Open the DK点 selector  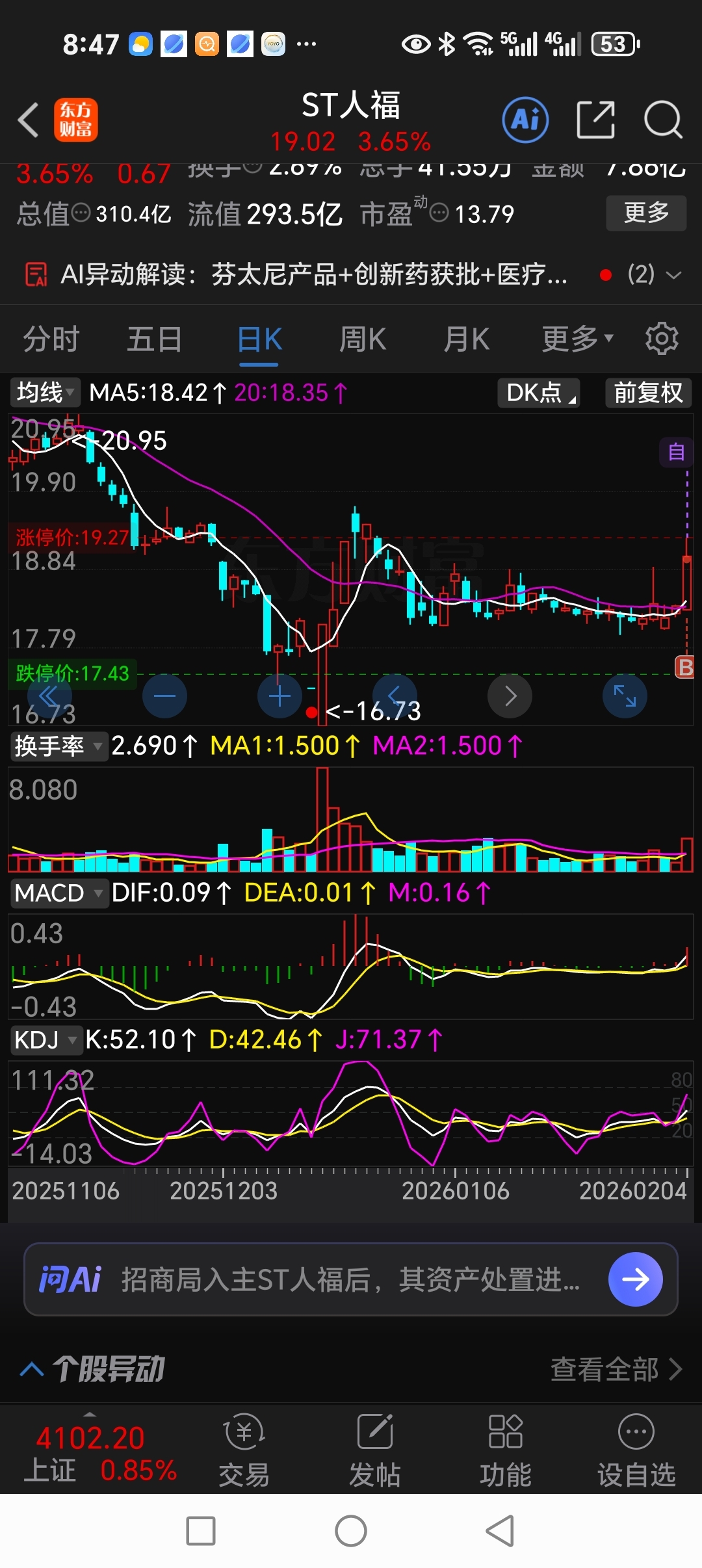(x=539, y=393)
